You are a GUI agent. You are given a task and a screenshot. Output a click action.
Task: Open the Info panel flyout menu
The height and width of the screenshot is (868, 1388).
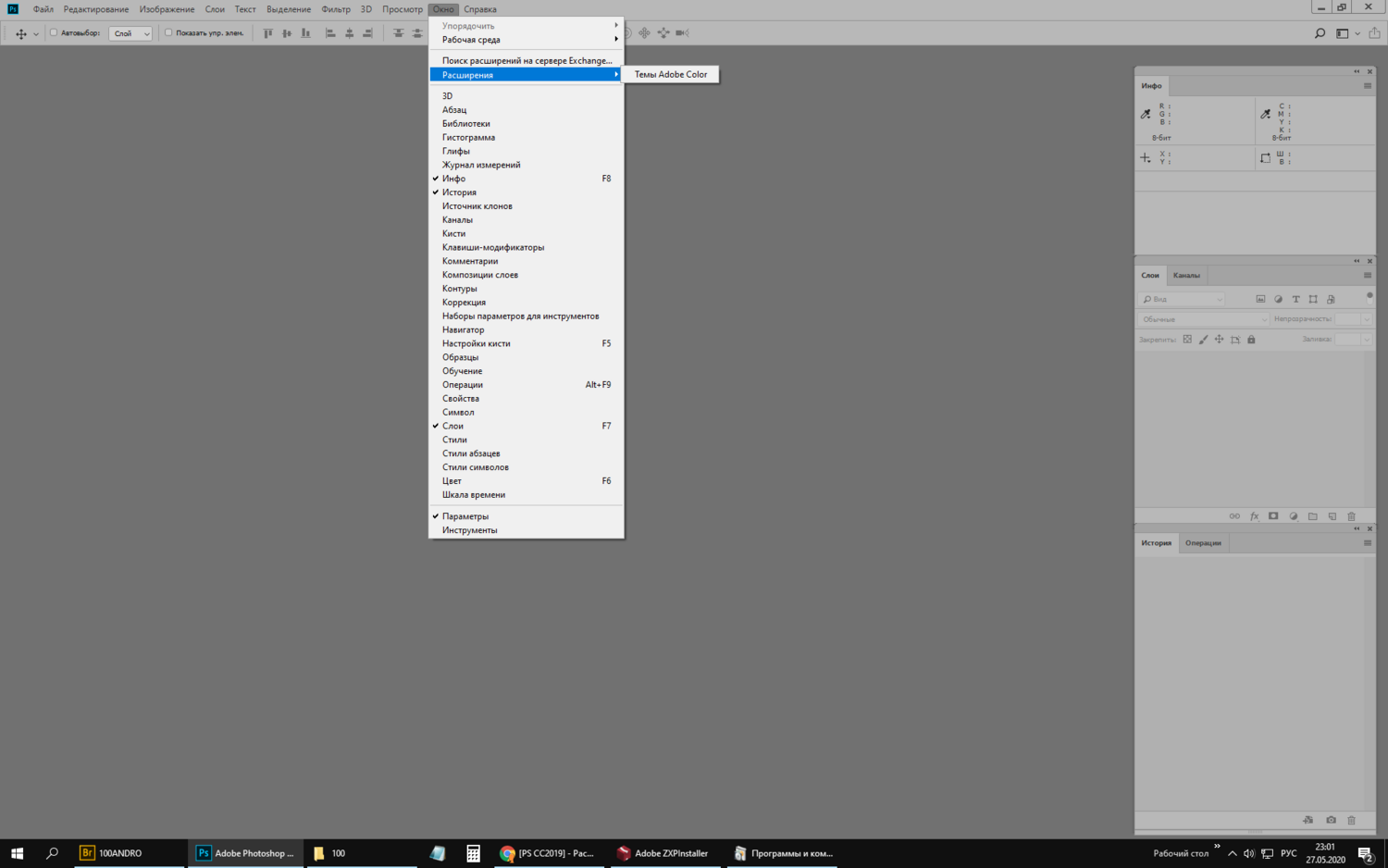[1368, 86]
